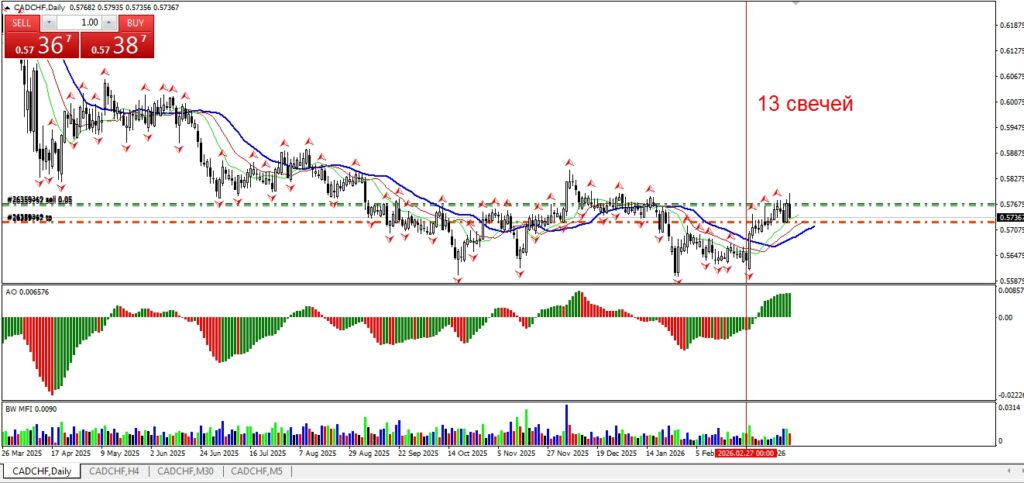
Task: Select the CADCHF,Daily chart tab
Action: 42,470
